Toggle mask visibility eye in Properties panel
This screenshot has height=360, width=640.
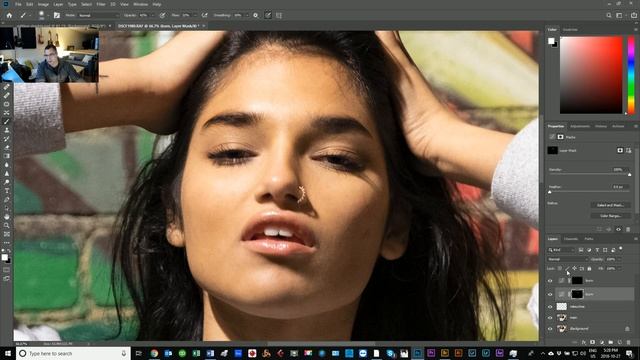(x=618, y=229)
